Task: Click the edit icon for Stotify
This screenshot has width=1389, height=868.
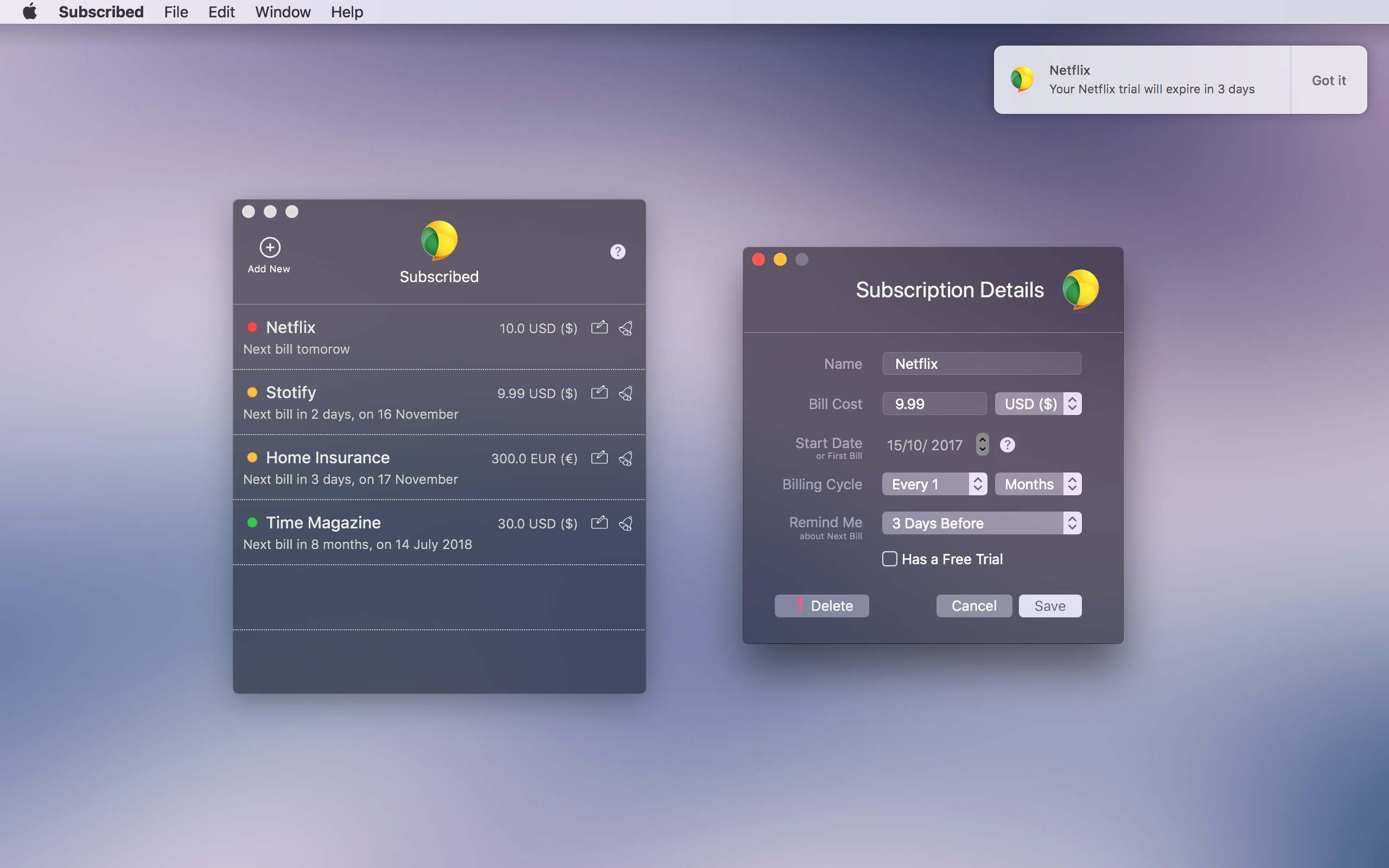Action: [x=599, y=393]
